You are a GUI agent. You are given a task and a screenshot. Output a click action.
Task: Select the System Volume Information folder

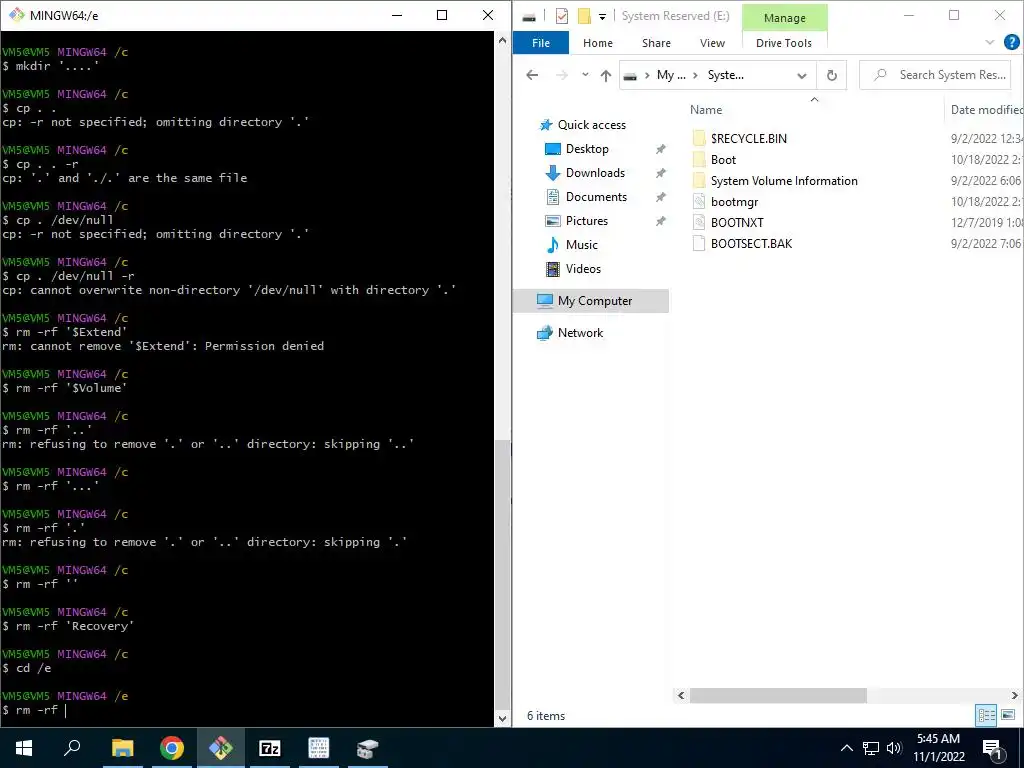[x=784, y=181]
